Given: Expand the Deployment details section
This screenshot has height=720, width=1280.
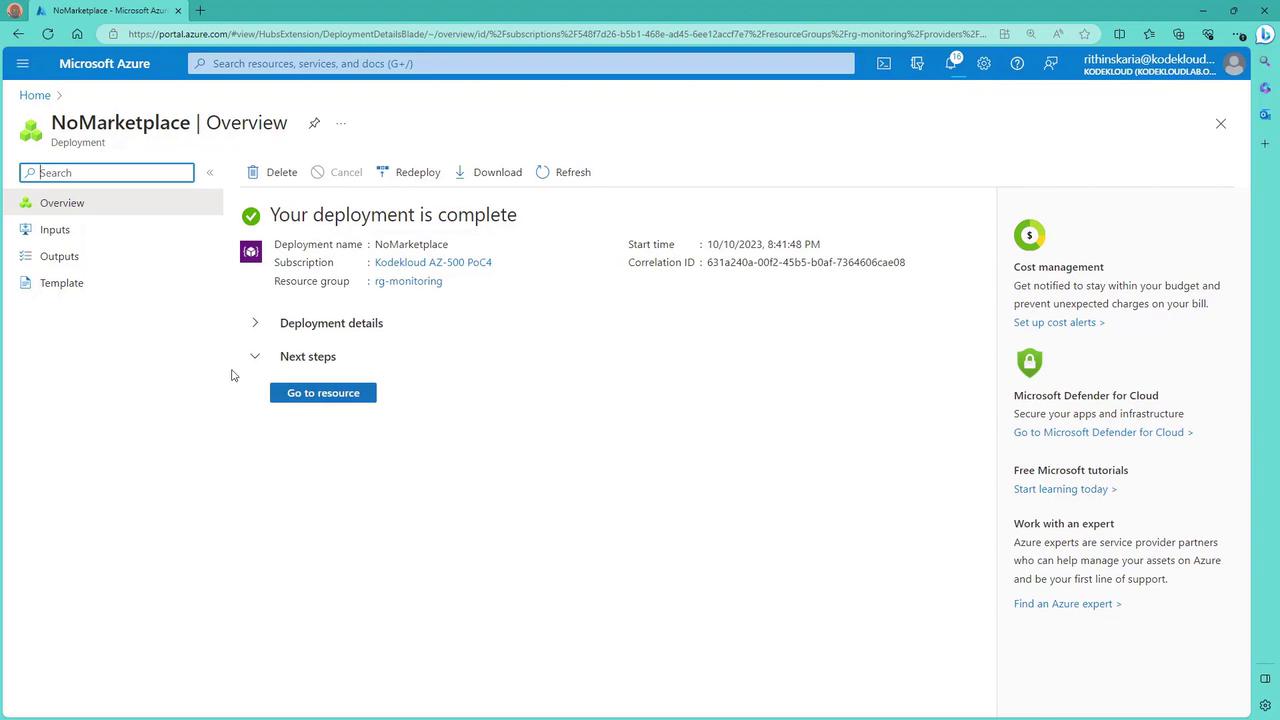Looking at the screenshot, I should [255, 323].
